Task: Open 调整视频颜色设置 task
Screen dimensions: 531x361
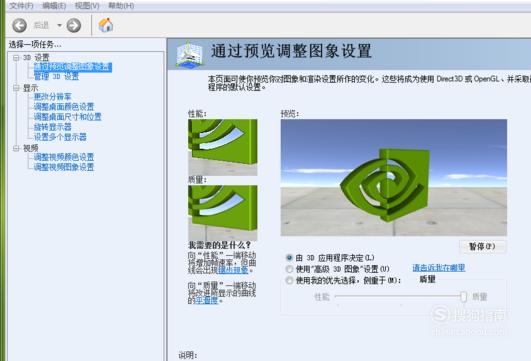Action: 64,157
